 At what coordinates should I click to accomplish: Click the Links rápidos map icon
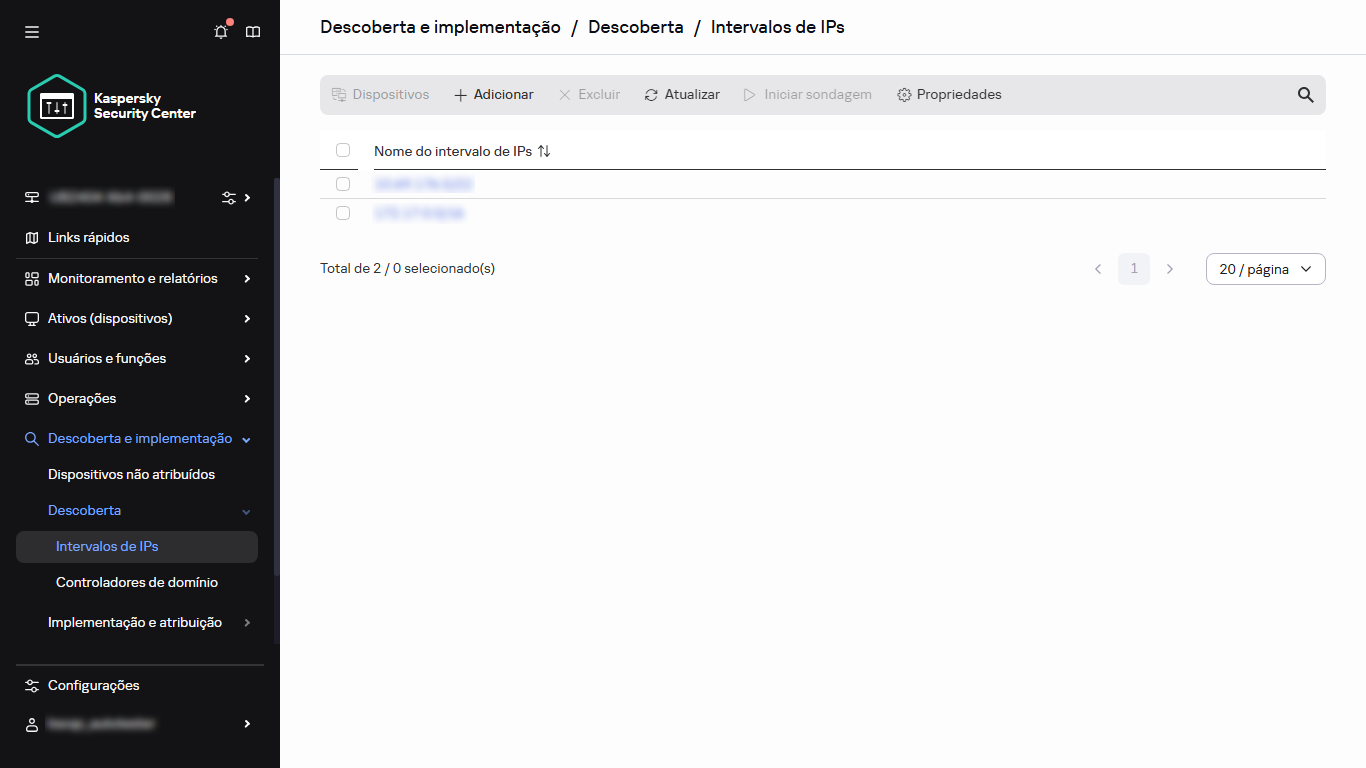[x=32, y=238]
